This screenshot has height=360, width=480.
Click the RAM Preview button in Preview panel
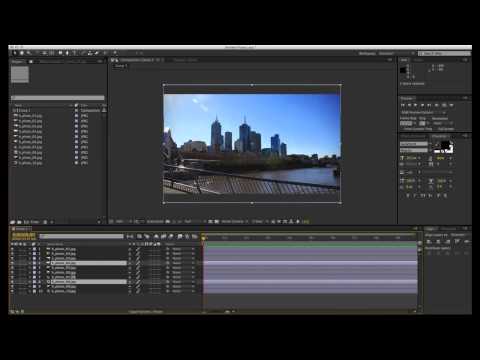451,105
